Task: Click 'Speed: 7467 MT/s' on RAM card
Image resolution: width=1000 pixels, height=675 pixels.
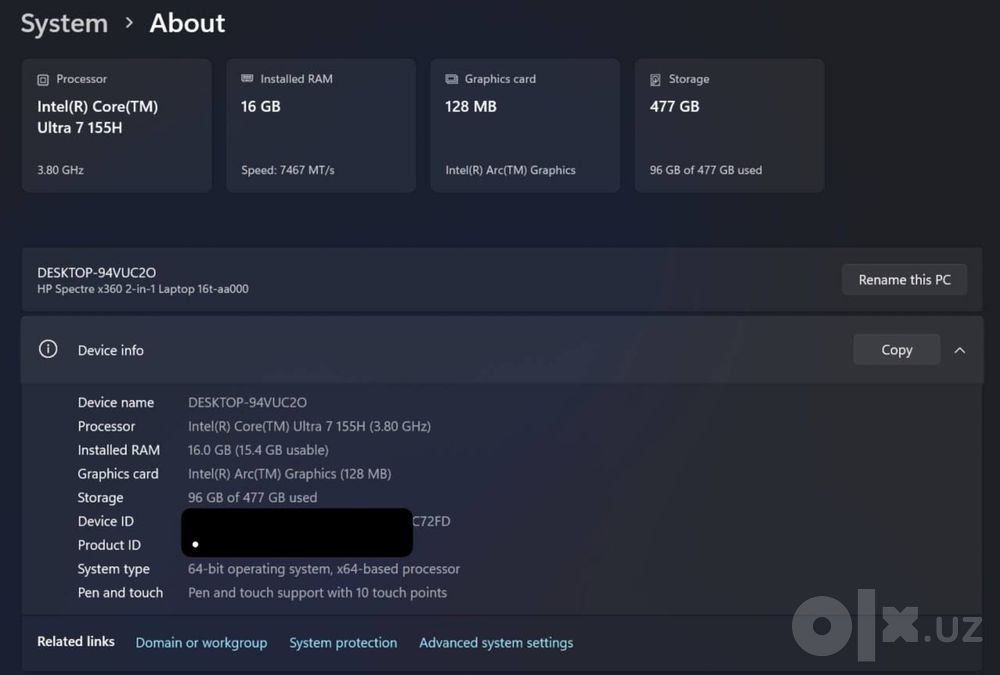Action: tap(288, 170)
